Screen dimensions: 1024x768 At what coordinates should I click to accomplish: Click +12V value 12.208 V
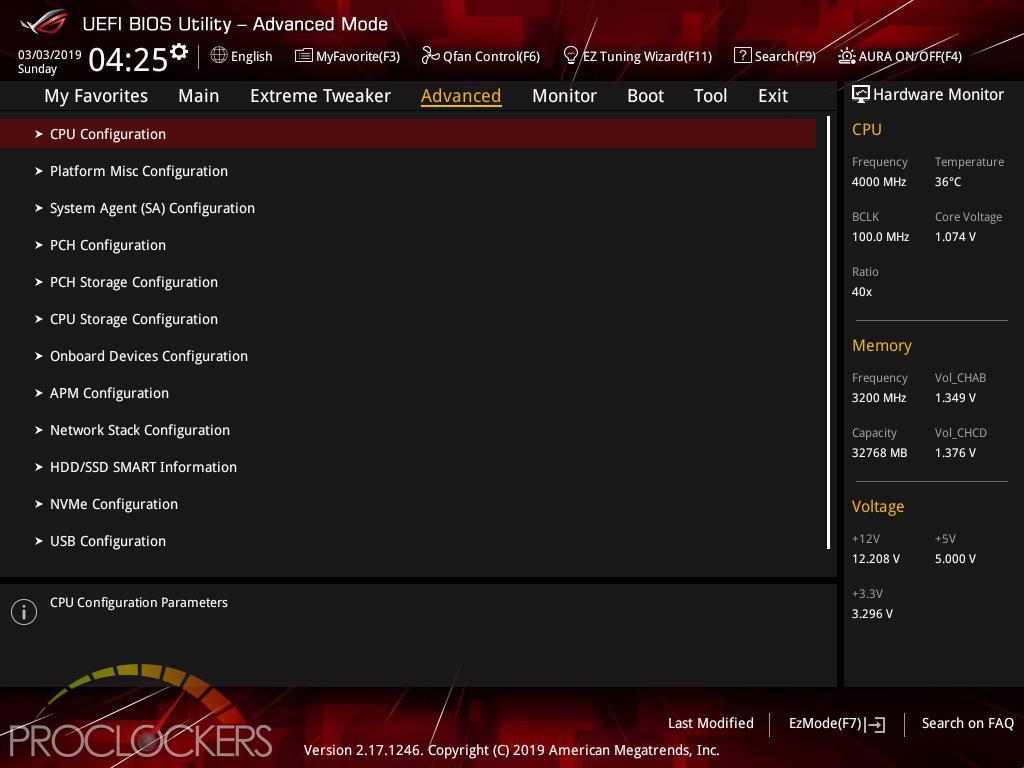point(876,559)
